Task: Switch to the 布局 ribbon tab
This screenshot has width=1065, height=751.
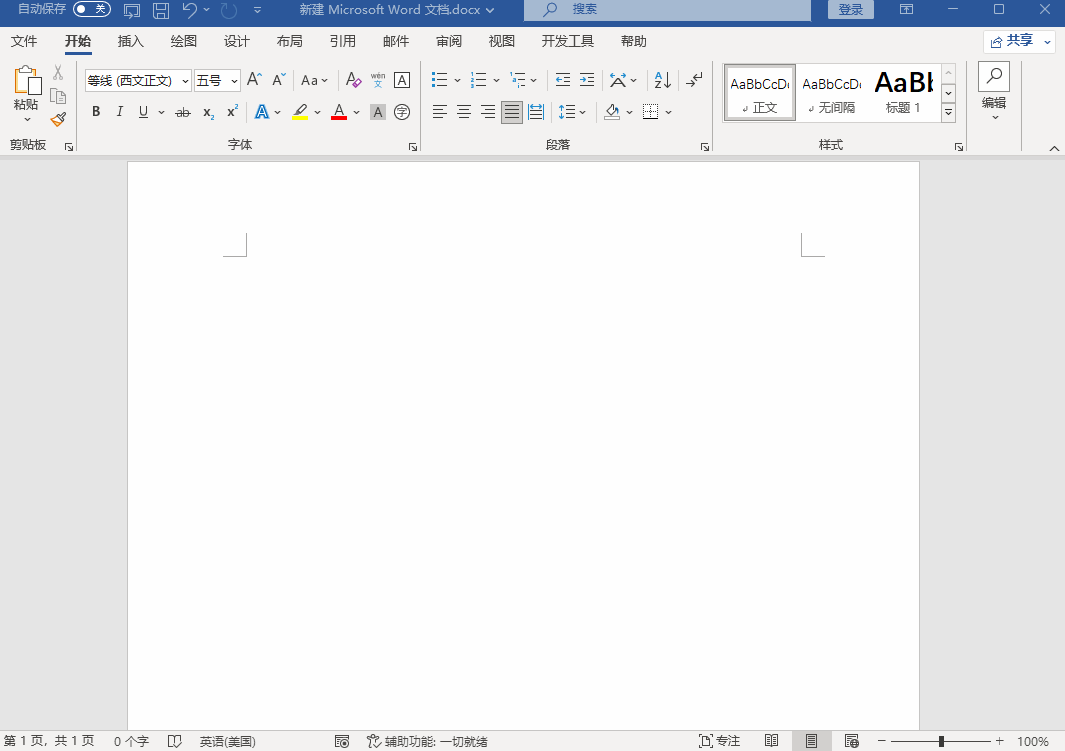Action: (x=289, y=41)
